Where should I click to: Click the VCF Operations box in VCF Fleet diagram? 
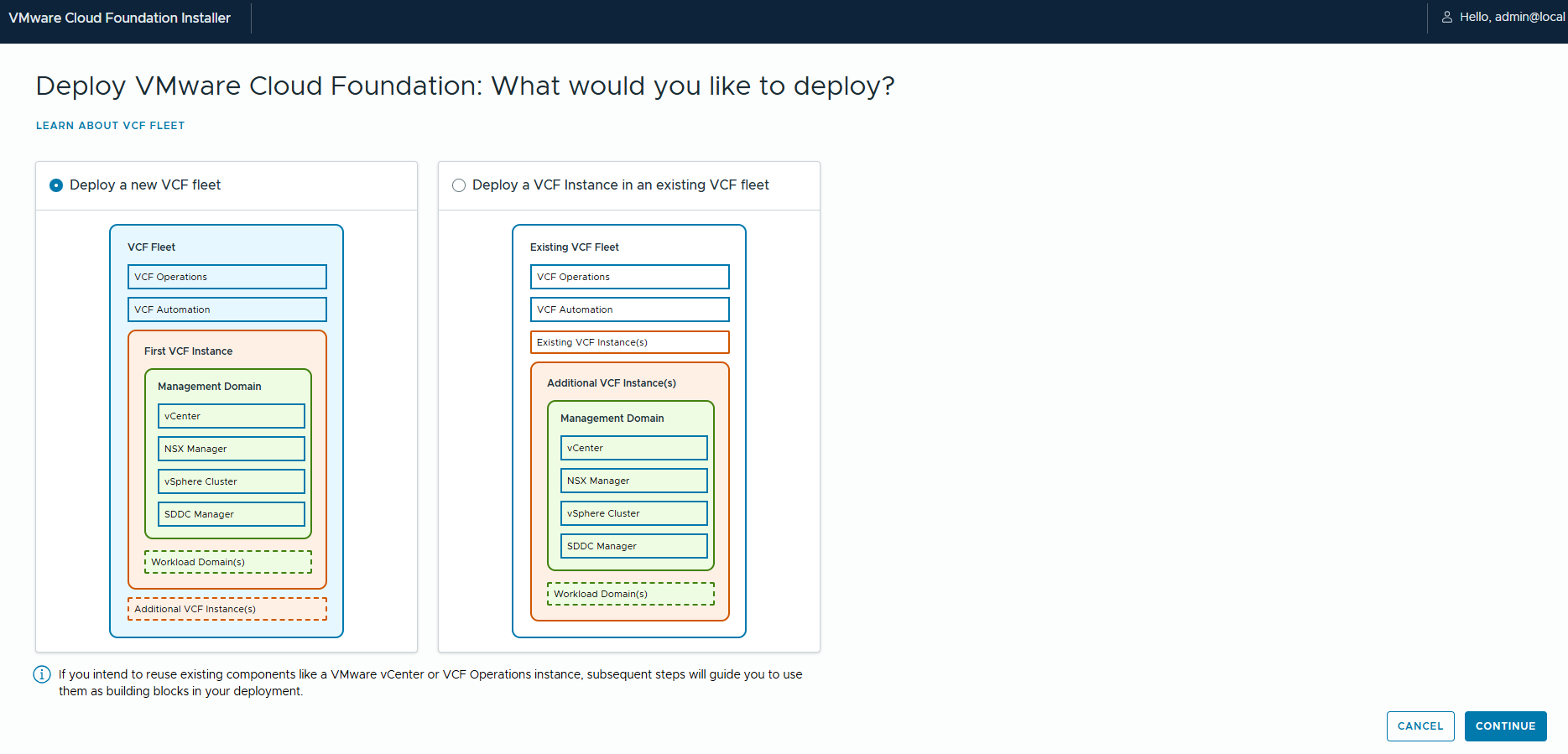tap(227, 277)
